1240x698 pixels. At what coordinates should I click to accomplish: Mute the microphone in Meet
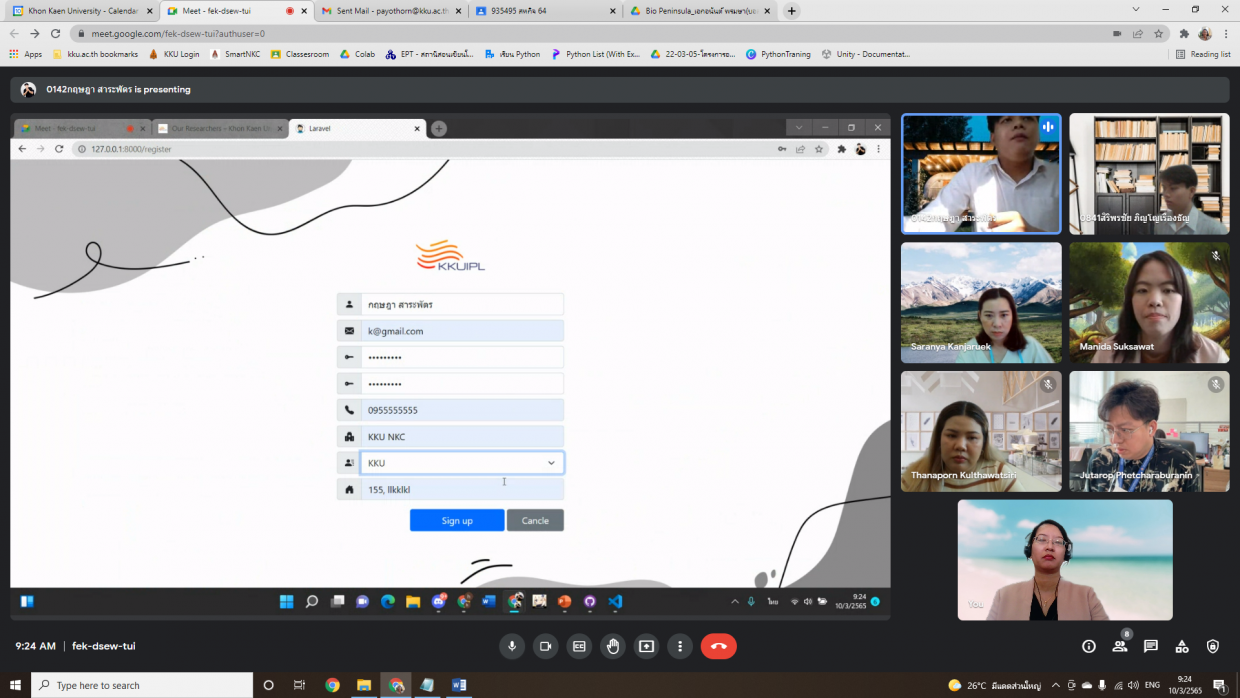[x=512, y=646]
